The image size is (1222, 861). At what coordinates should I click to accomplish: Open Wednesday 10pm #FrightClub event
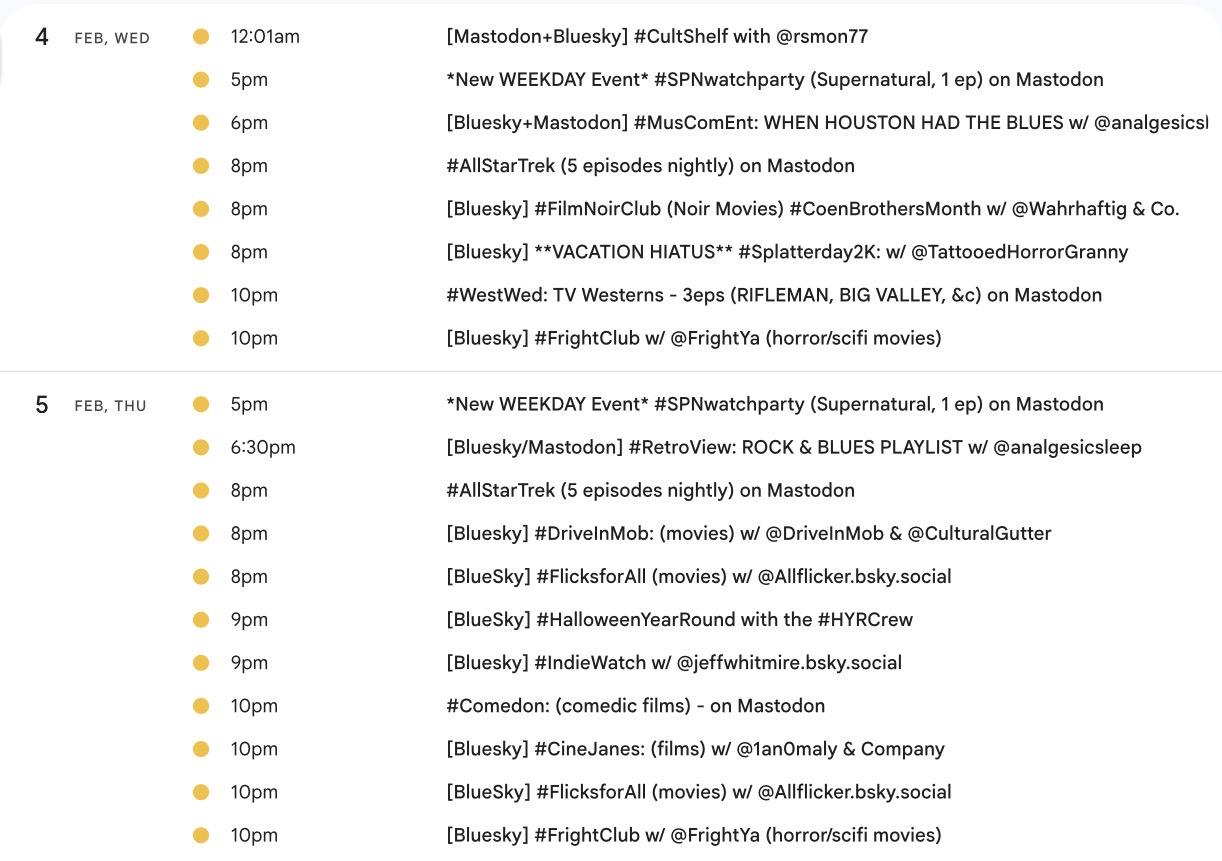pos(693,338)
